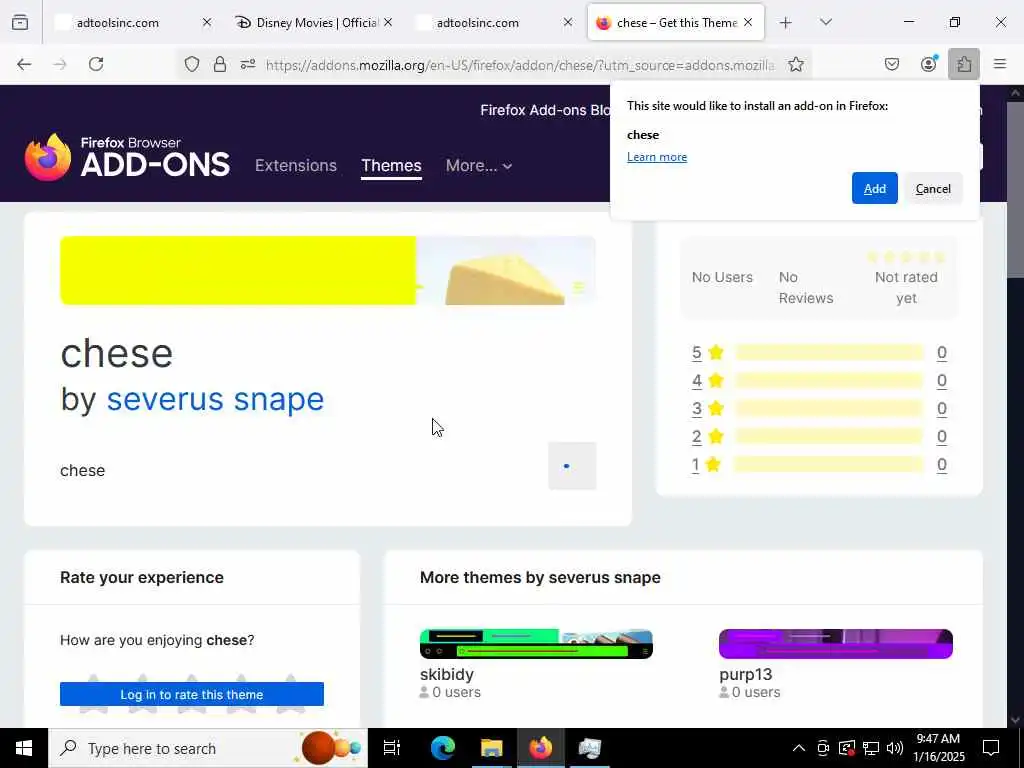List all tabs with the chevron
Image resolution: width=1024 pixels, height=768 pixels.
tap(826, 22)
